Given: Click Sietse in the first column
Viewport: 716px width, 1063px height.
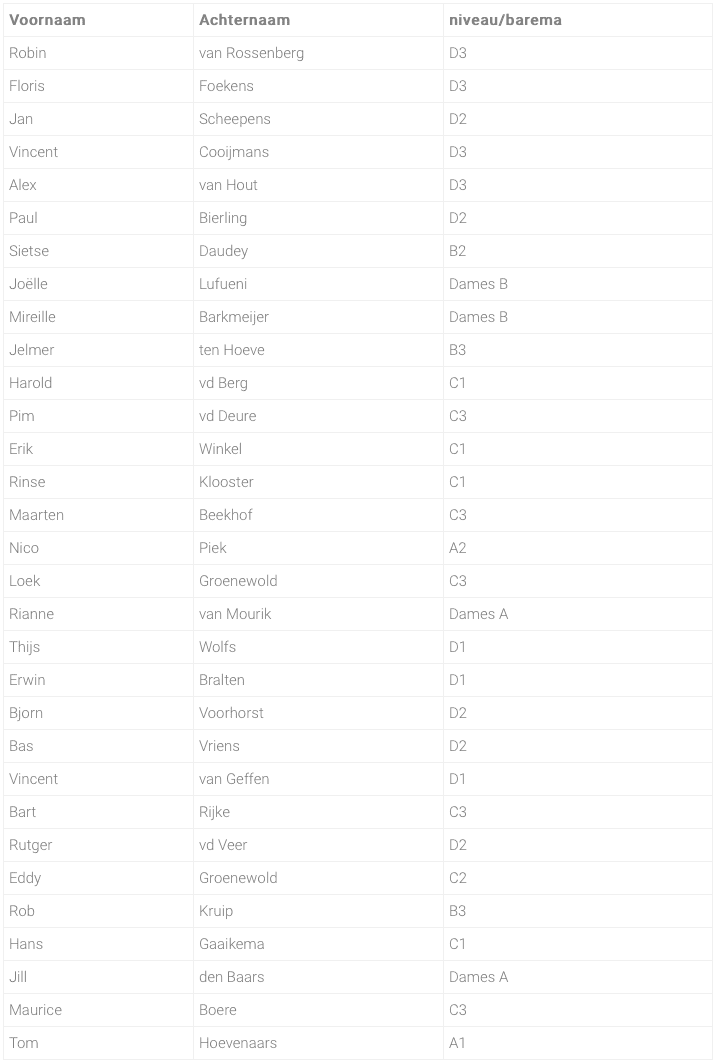Looking at the screenshot, I should (98, 251).
